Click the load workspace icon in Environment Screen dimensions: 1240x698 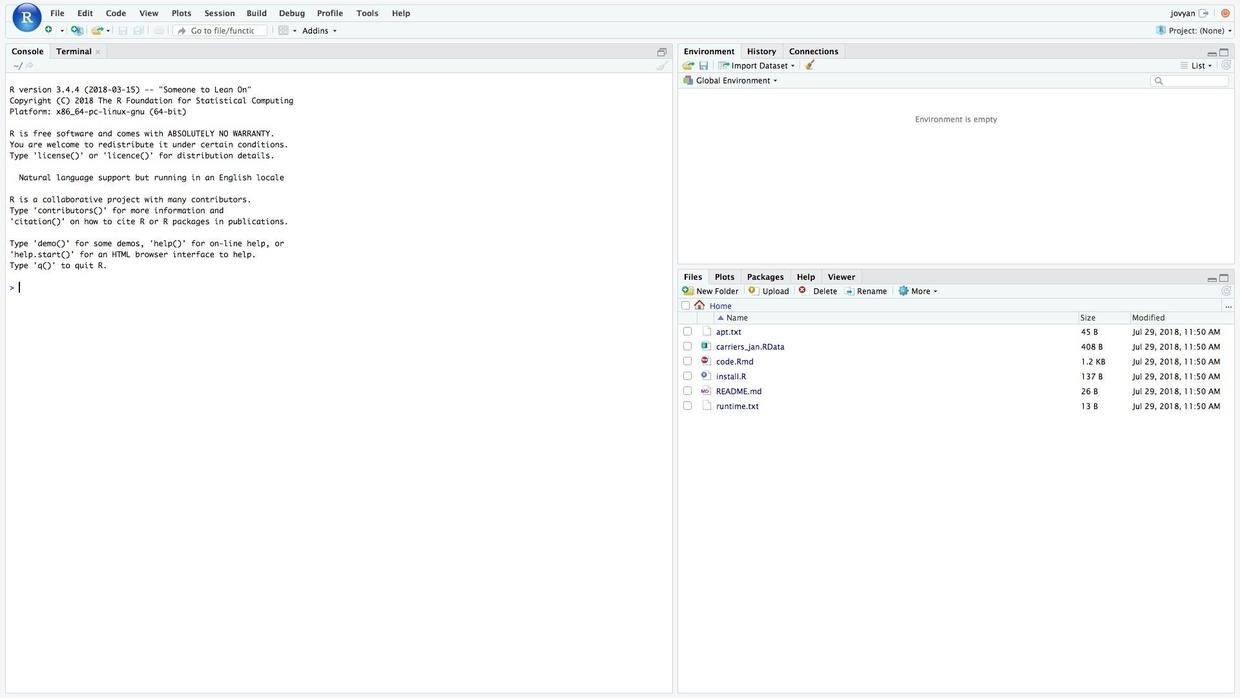(x=688, y=66)
